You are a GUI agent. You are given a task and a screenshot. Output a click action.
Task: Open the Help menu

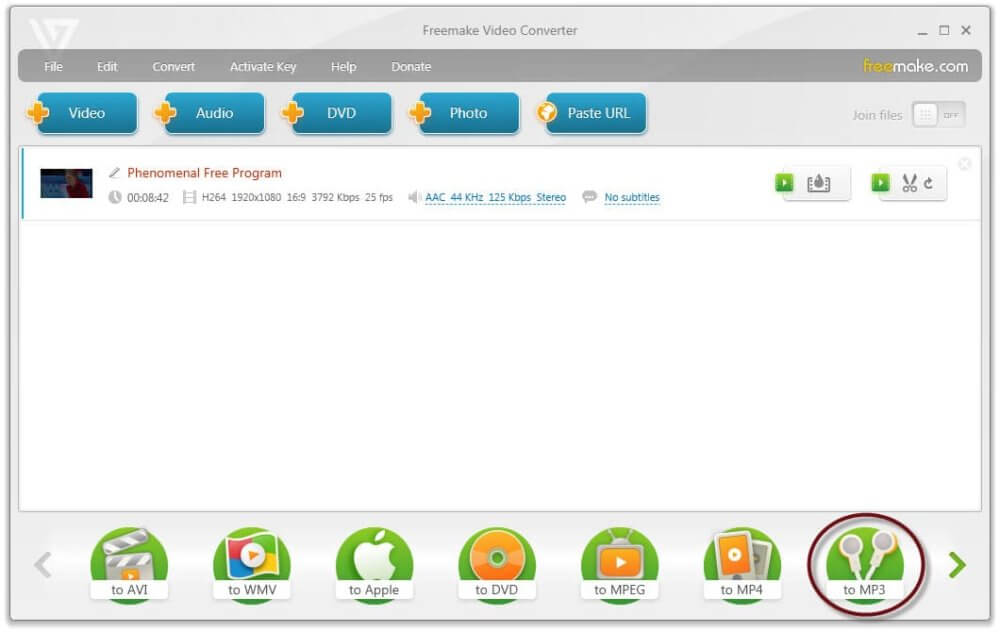[343, 66]
